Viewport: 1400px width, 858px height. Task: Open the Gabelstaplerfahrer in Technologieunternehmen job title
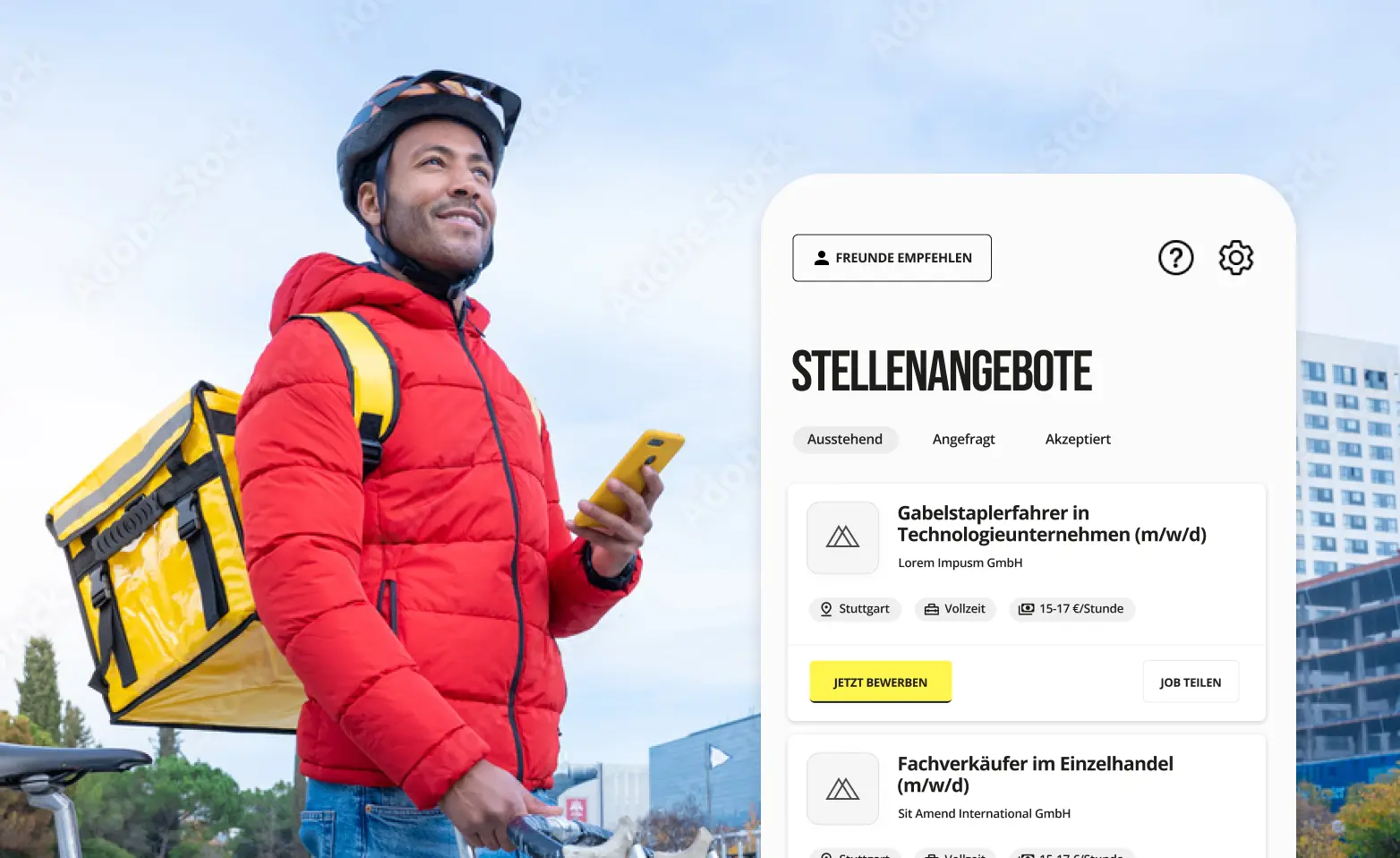click(1052, 524)
